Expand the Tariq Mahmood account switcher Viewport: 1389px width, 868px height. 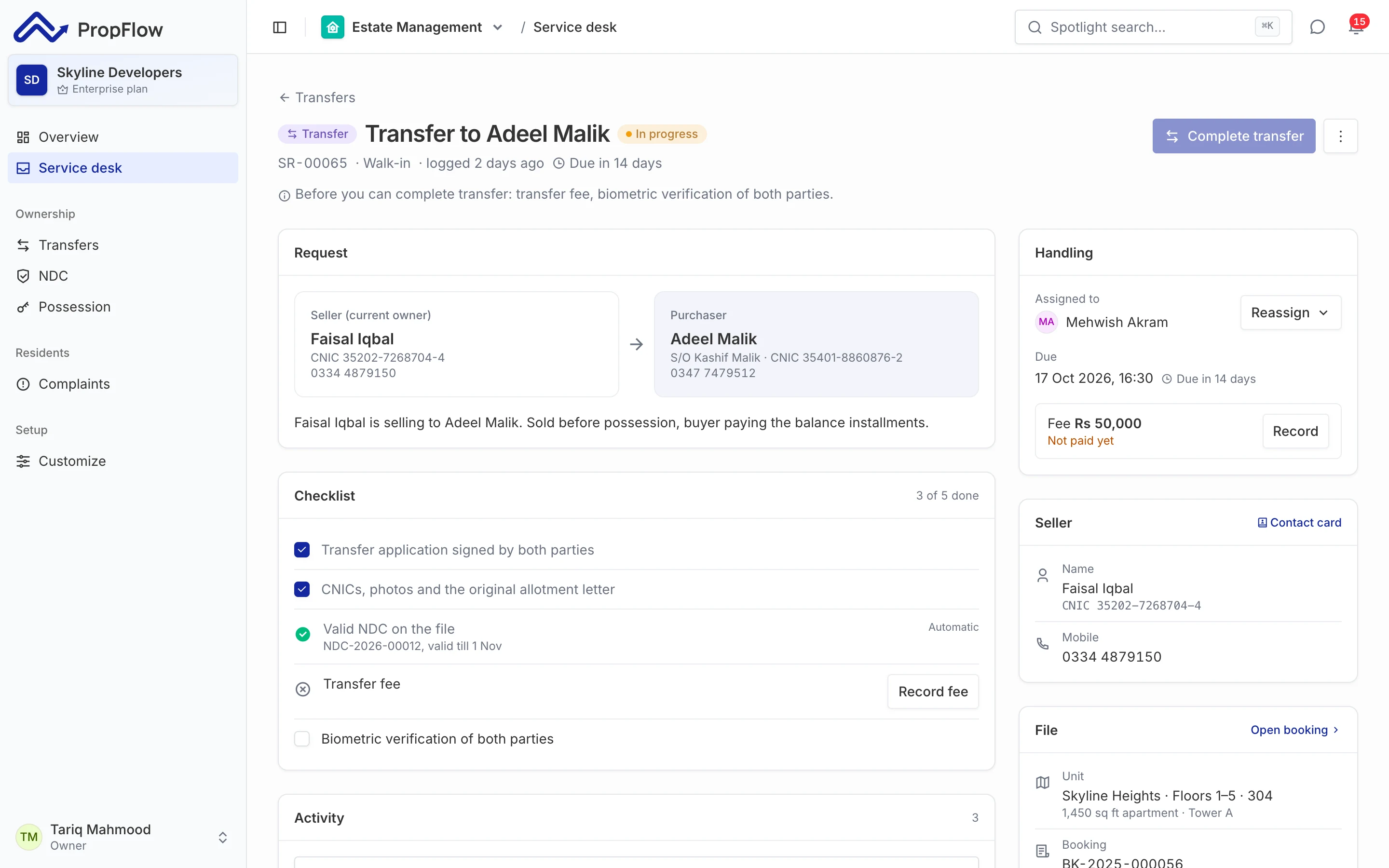point(223,837)
